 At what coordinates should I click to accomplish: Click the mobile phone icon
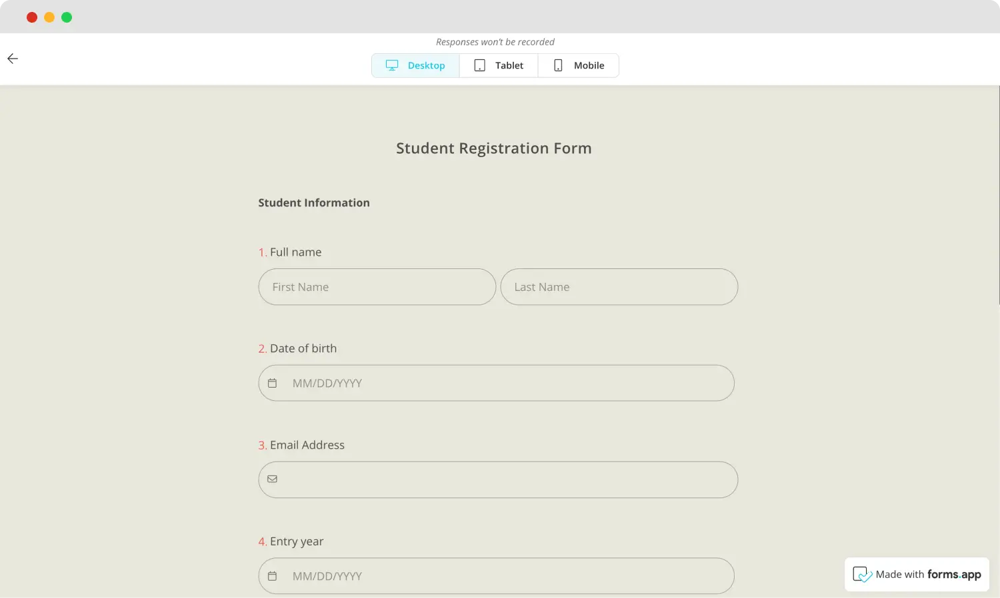click(x=558, y=66)
